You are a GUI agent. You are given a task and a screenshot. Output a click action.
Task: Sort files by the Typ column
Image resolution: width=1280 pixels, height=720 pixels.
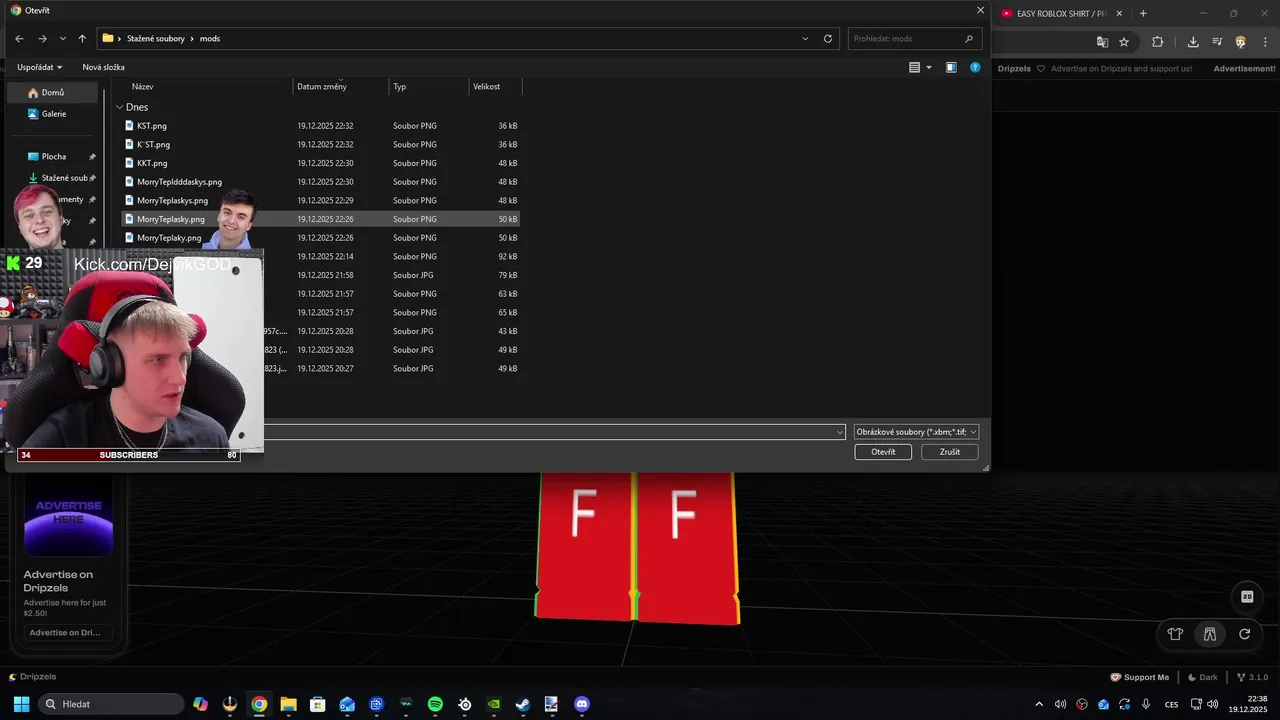[x=429, y=87]
